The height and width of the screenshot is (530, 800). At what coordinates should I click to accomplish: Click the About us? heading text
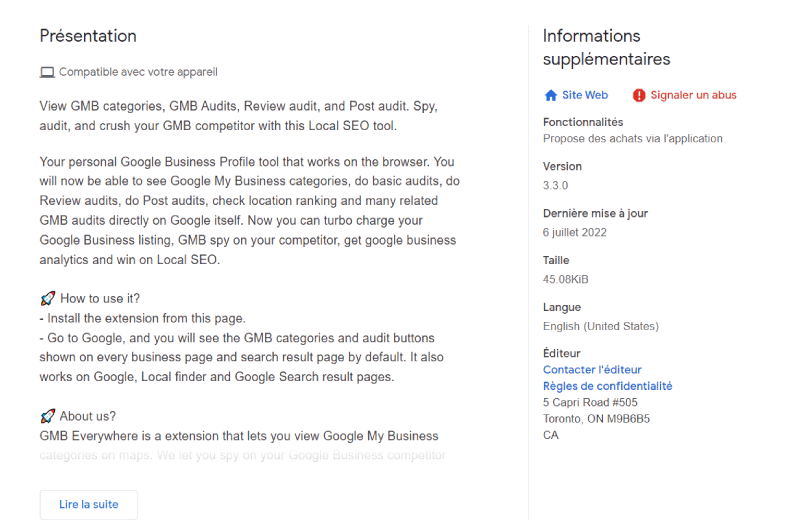(x=88, y=416)
